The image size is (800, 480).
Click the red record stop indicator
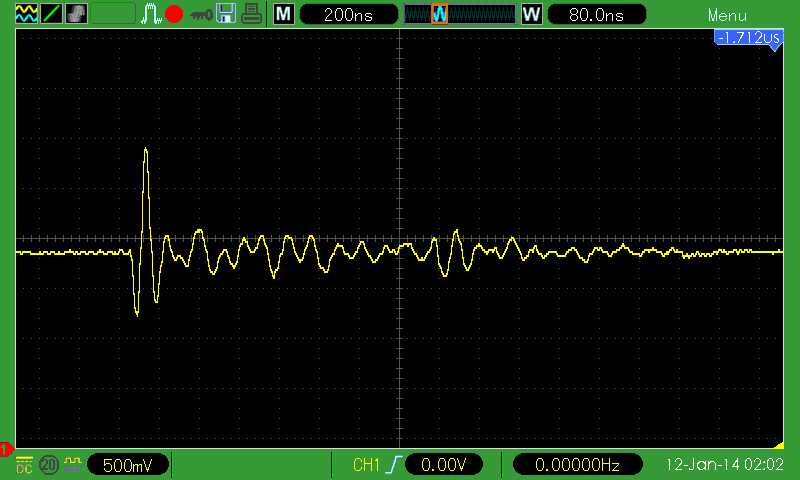[x=174, y=14]
